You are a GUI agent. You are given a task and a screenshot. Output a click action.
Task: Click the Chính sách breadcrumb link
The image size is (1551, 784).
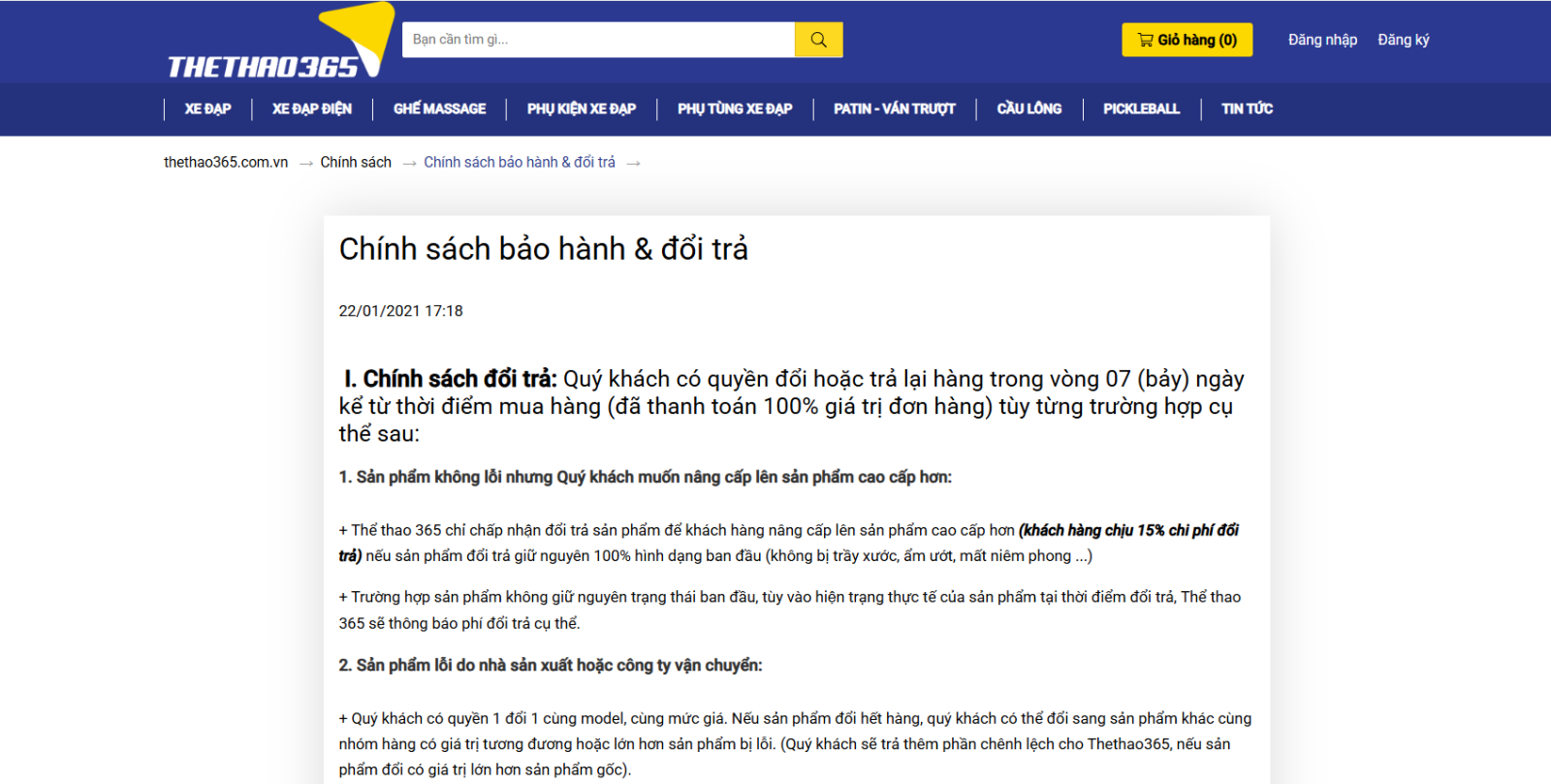coord(356,162)
